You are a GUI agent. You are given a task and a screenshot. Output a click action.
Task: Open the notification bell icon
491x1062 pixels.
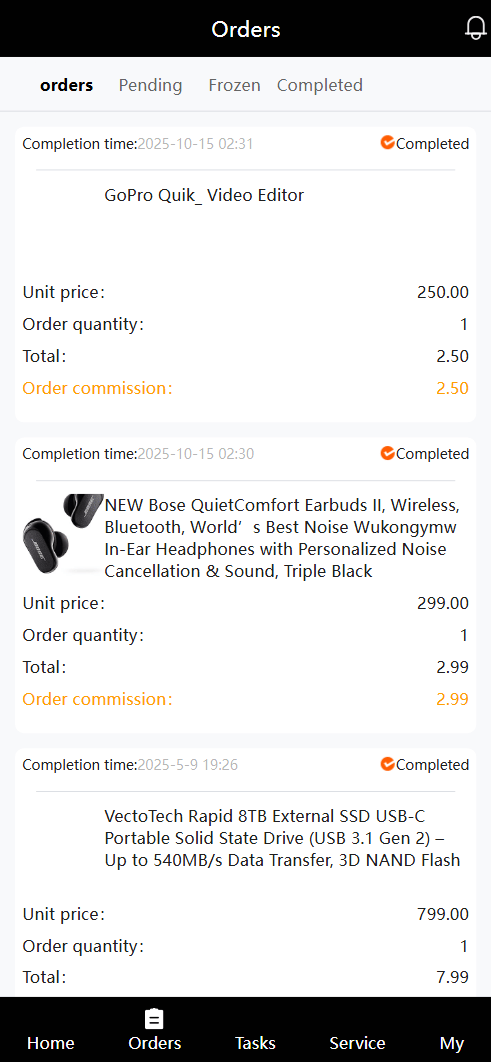[475, 28]
